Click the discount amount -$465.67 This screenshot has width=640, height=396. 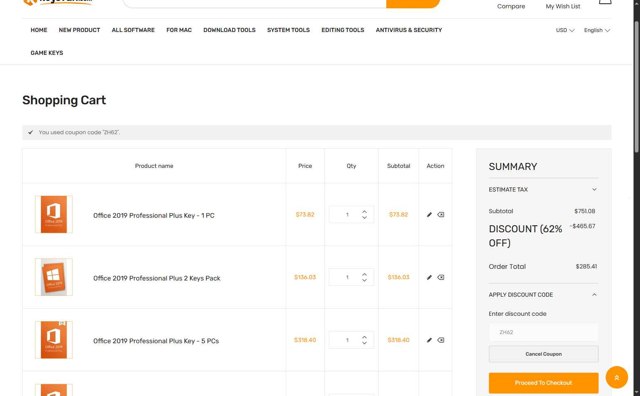(x=582, y=226)
